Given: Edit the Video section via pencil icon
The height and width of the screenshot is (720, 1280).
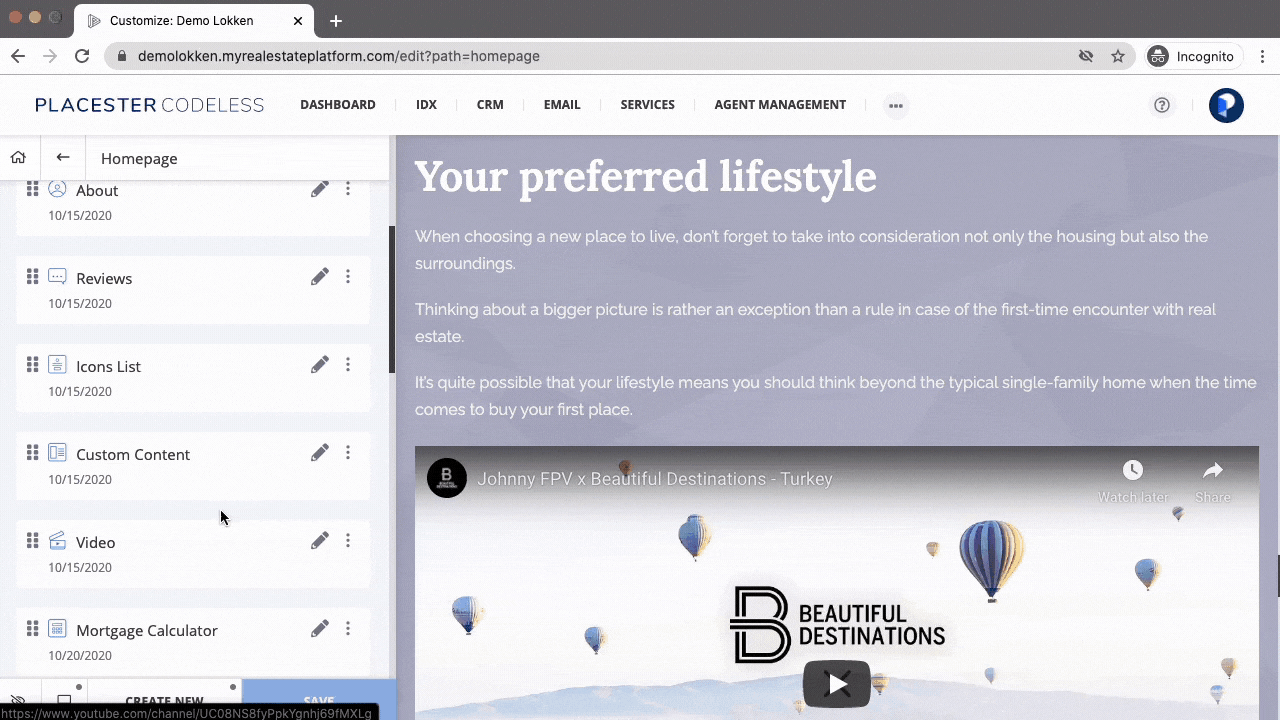Looking at the screenshot, I should click(x=320, y=541).
